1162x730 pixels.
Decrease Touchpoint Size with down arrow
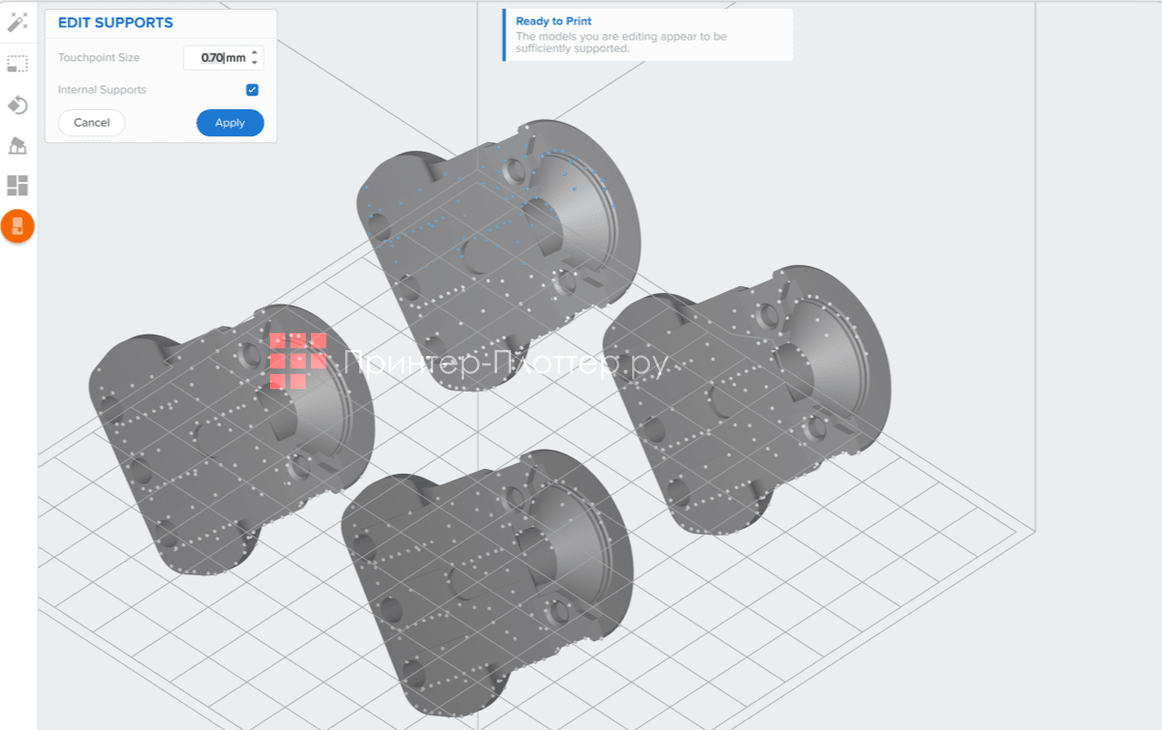tap(255, 62)
